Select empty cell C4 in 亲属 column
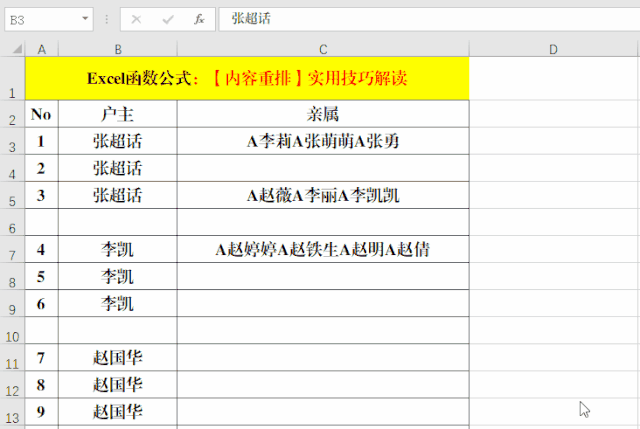640x429 pixels. (x=323, y=168)
